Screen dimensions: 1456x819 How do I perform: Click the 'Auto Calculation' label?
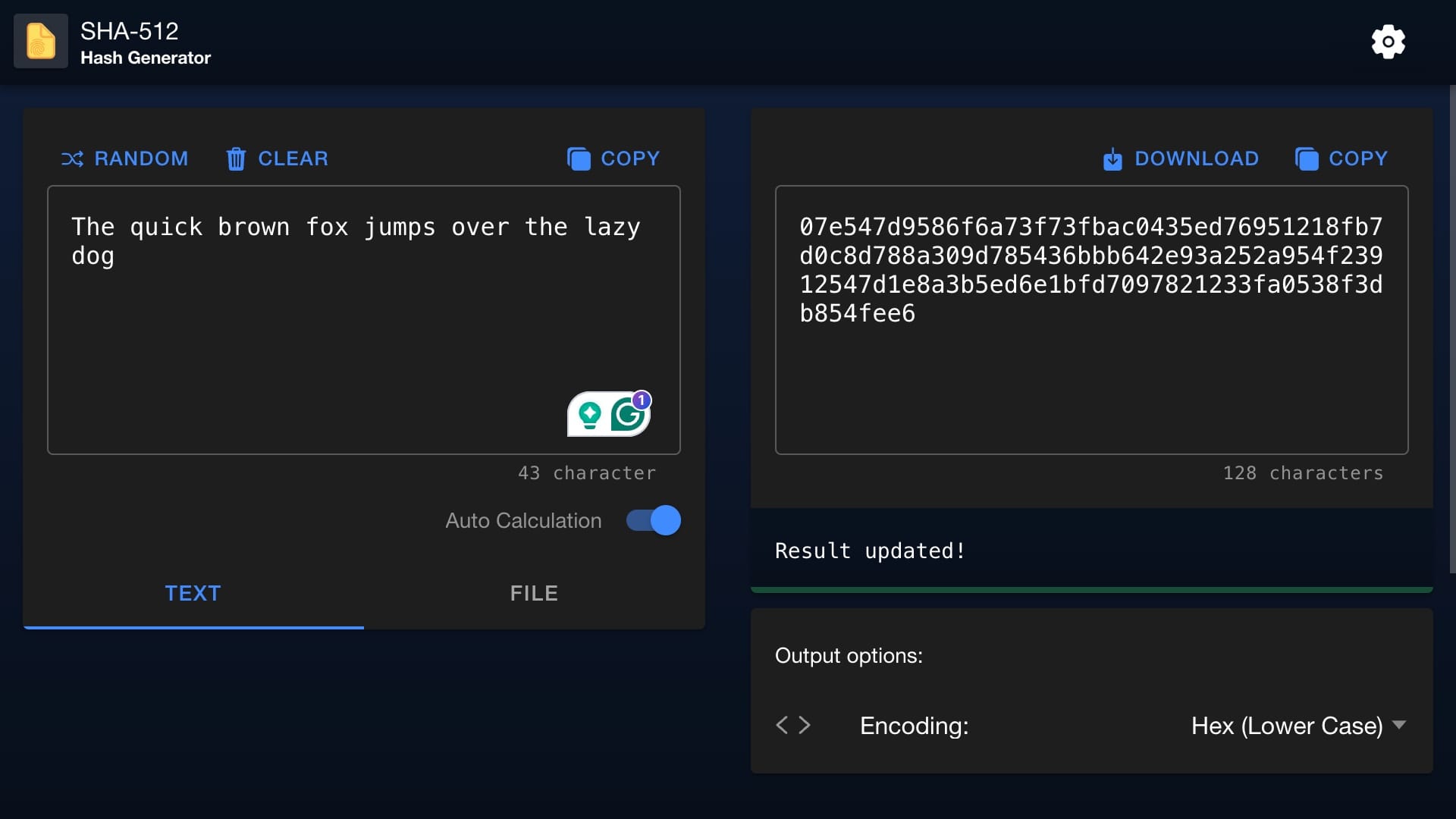(523, 520)
